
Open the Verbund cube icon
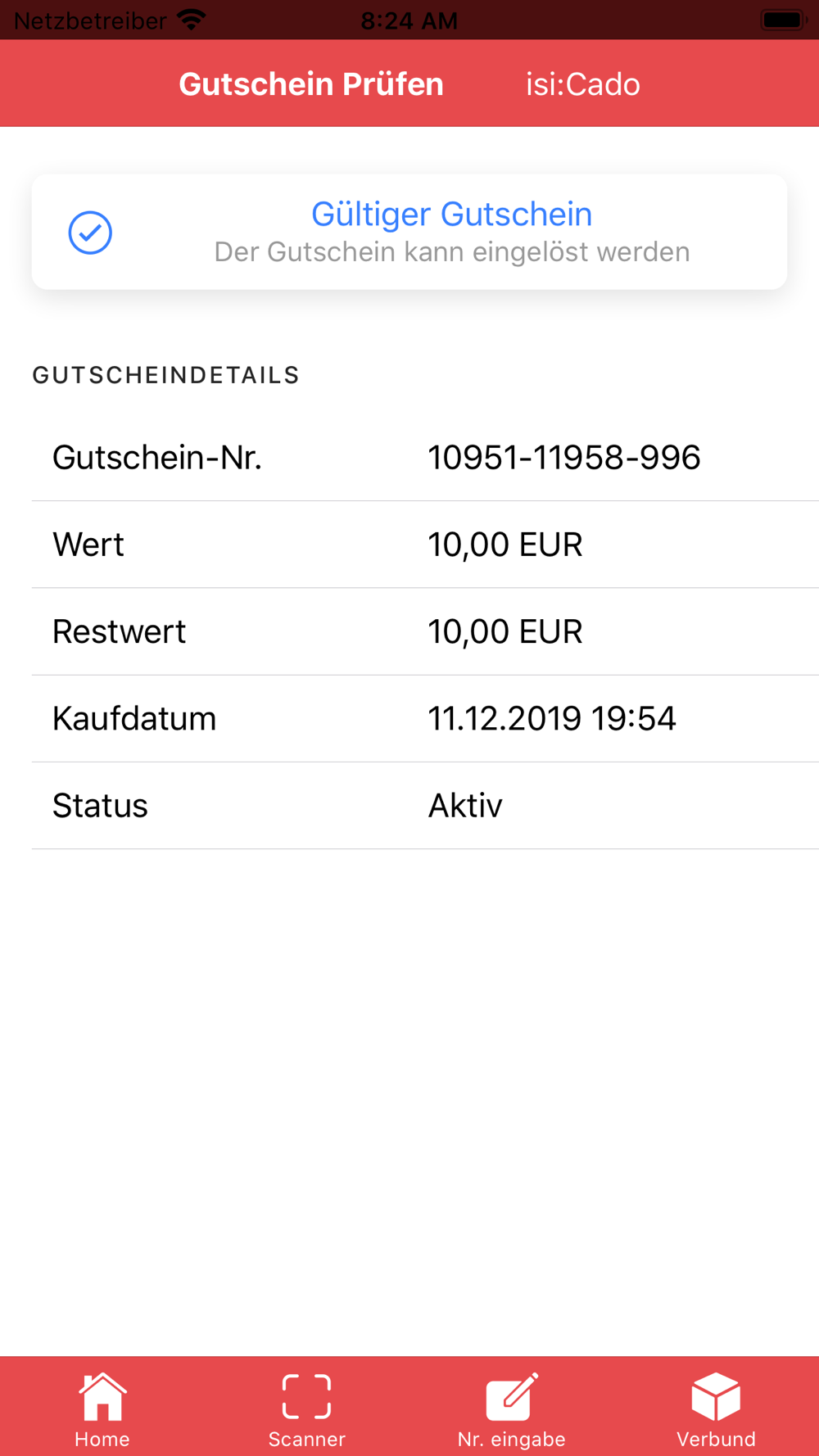click(716, 1397)
